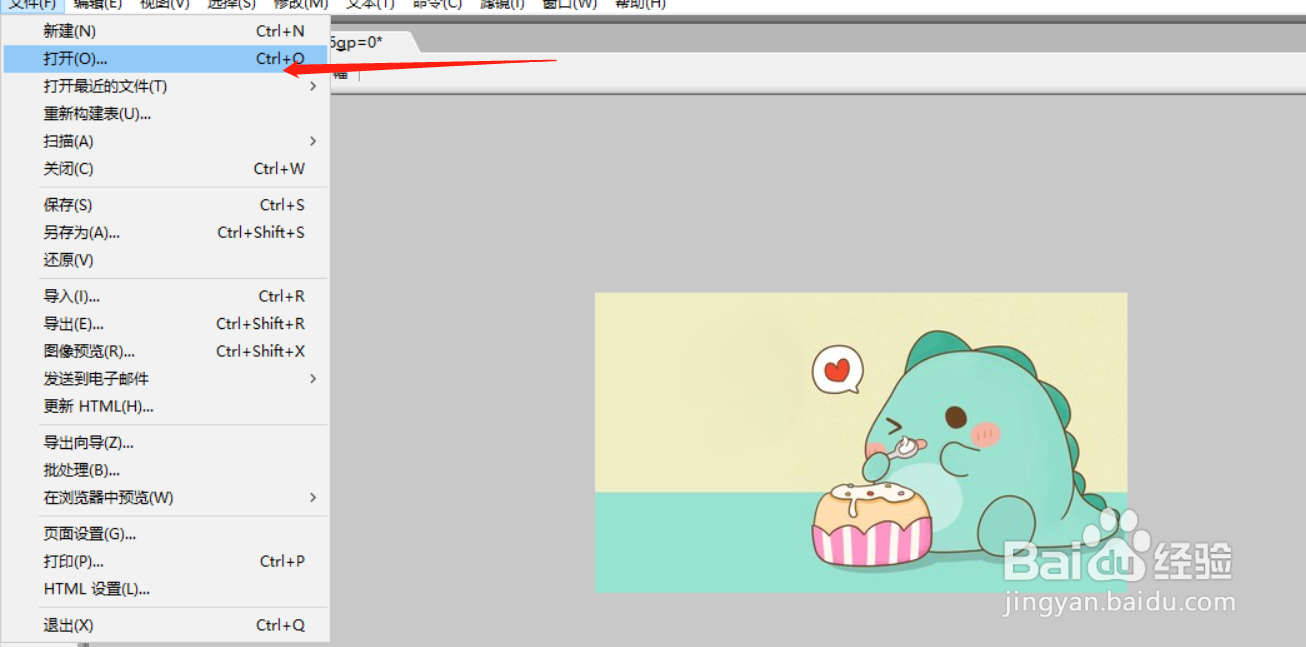The width and height of the screenshot is (1306, 647).
Task: Open the 编辑(E) menu in the menu bar
Action: pyautogui.click(x=98, y=4)
